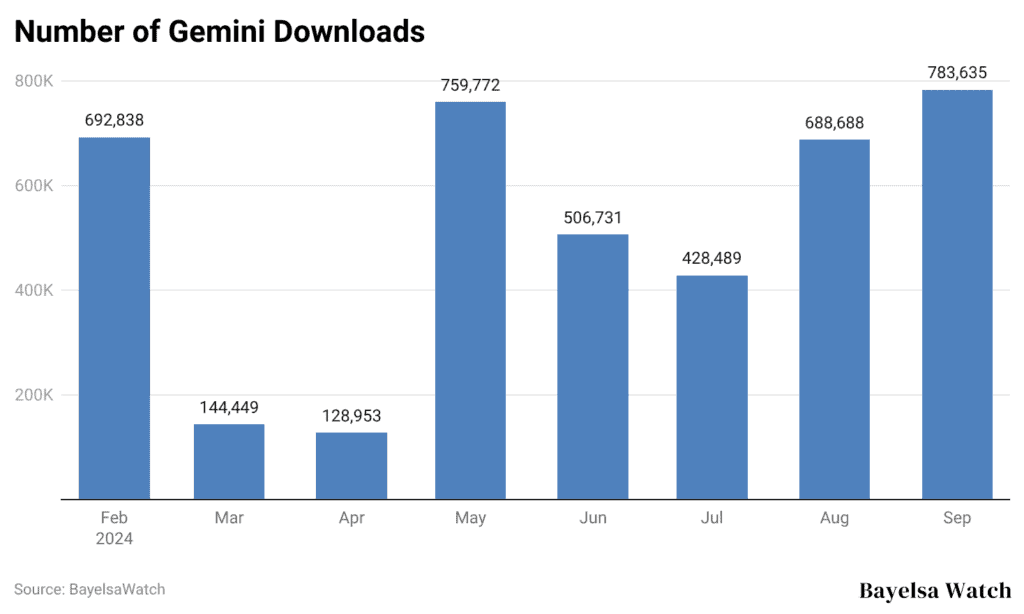
Task: Select the 400K y-axis marker
Action: 33,290
